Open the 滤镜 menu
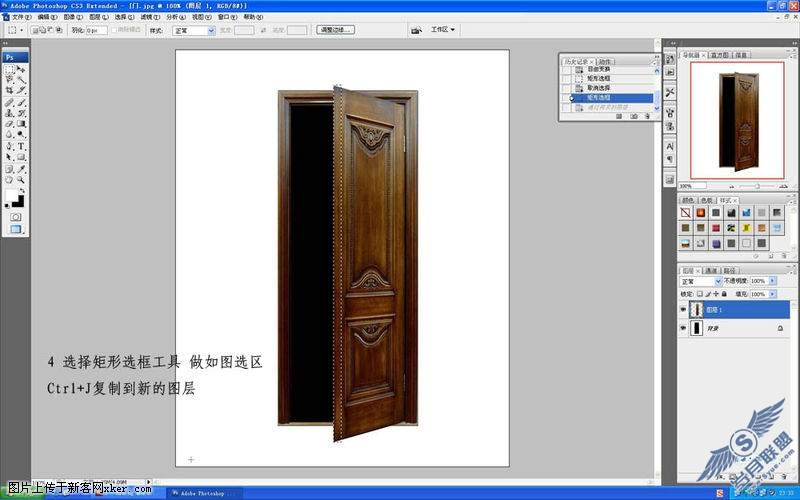 (x=150, y=17)
